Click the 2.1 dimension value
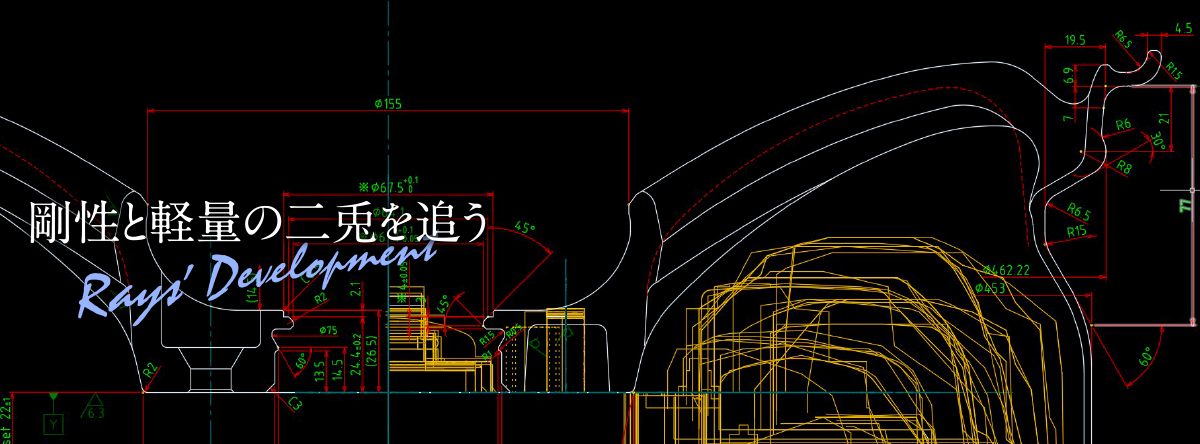Image resolution: width=1200 pixels, height=444 pixels. pyautogui.click(x=355, y=290)
